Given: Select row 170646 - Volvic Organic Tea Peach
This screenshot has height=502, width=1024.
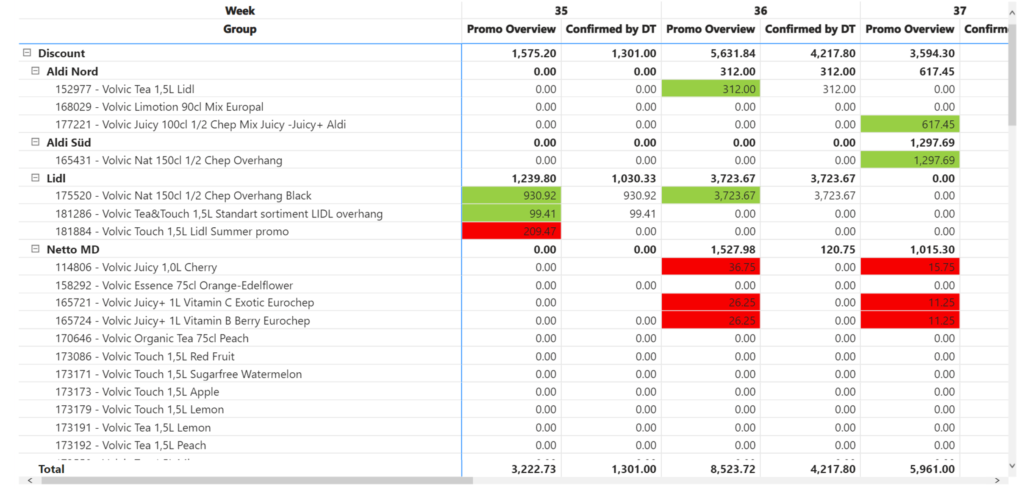Looking at the screenshot, I should (240, 338).
